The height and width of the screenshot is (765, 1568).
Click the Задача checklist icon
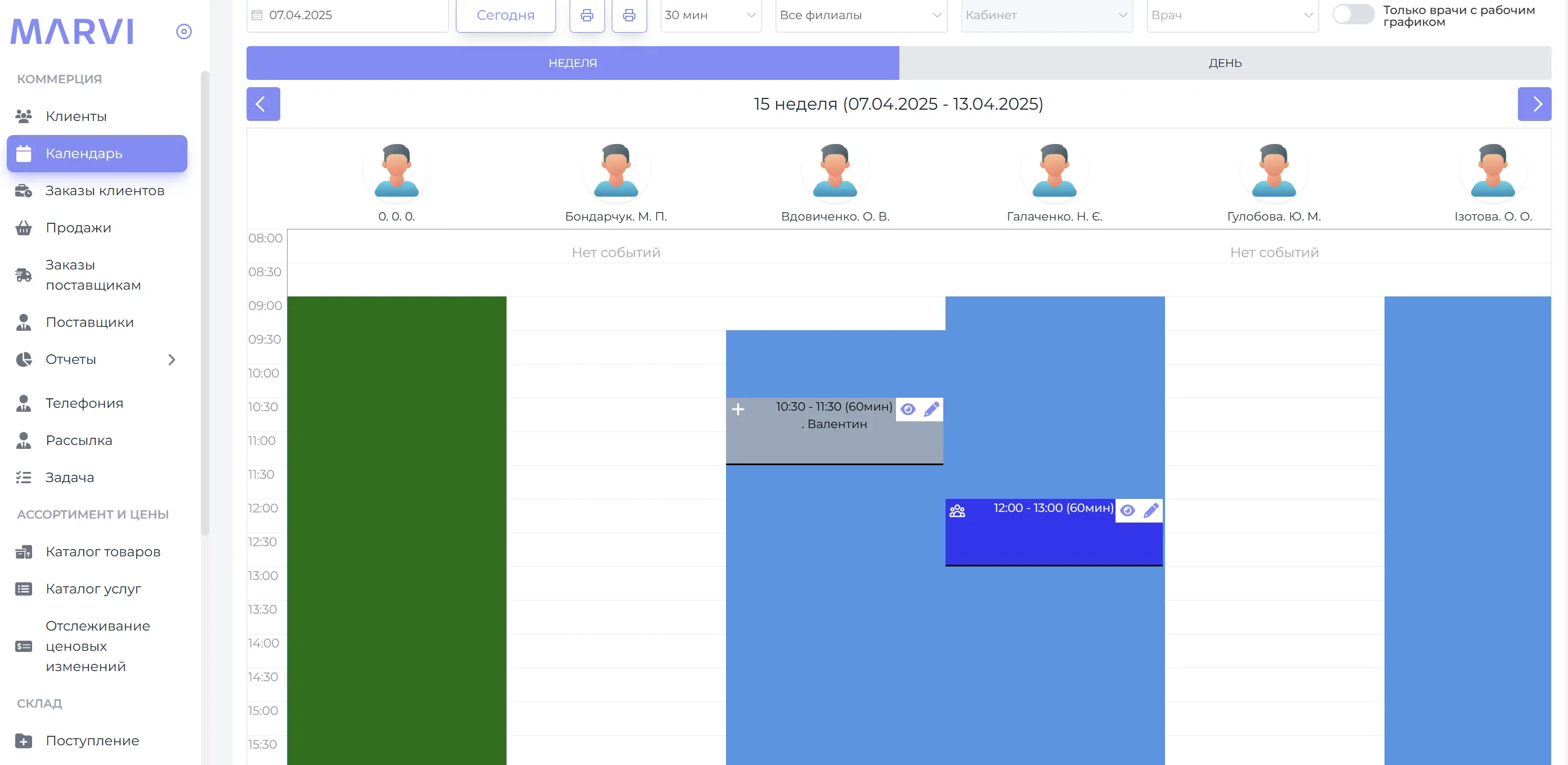coord(24,477)
